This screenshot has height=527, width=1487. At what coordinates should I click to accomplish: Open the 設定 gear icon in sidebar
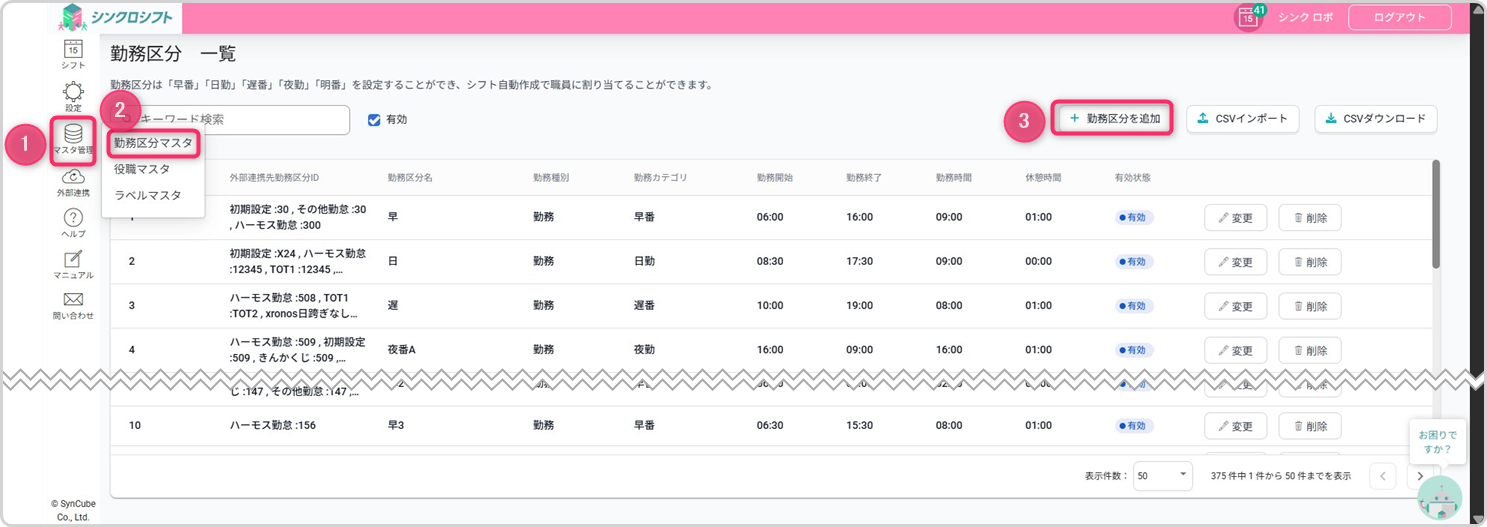click(73, 93)
